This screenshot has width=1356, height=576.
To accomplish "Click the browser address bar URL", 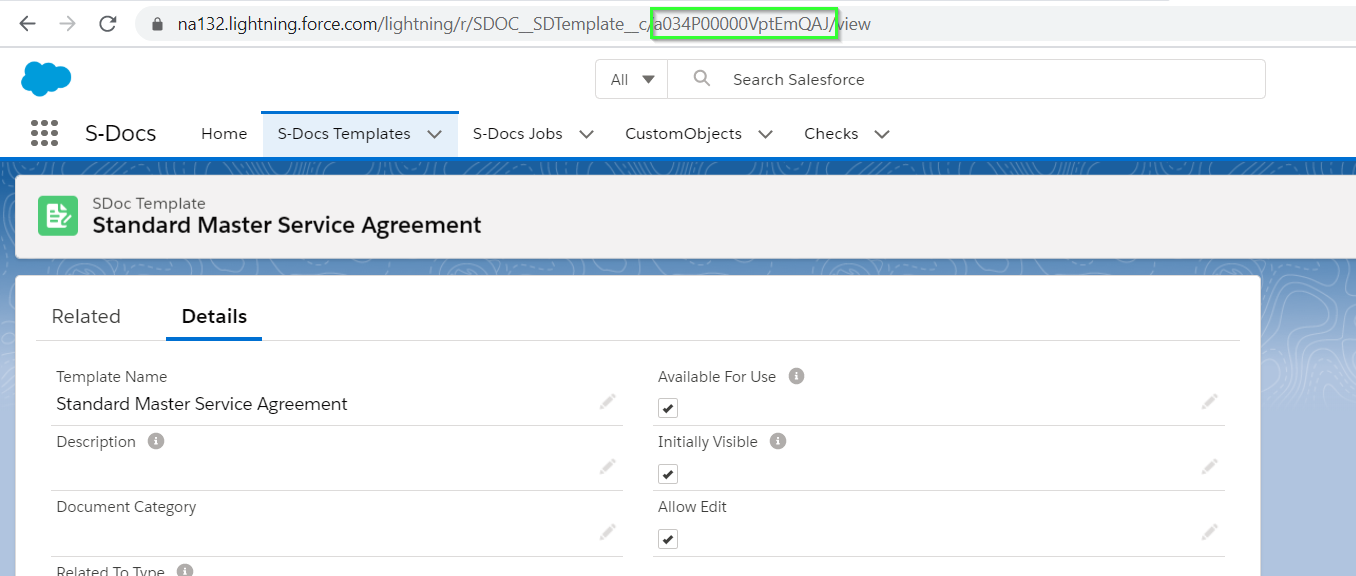I will [524, 24].
